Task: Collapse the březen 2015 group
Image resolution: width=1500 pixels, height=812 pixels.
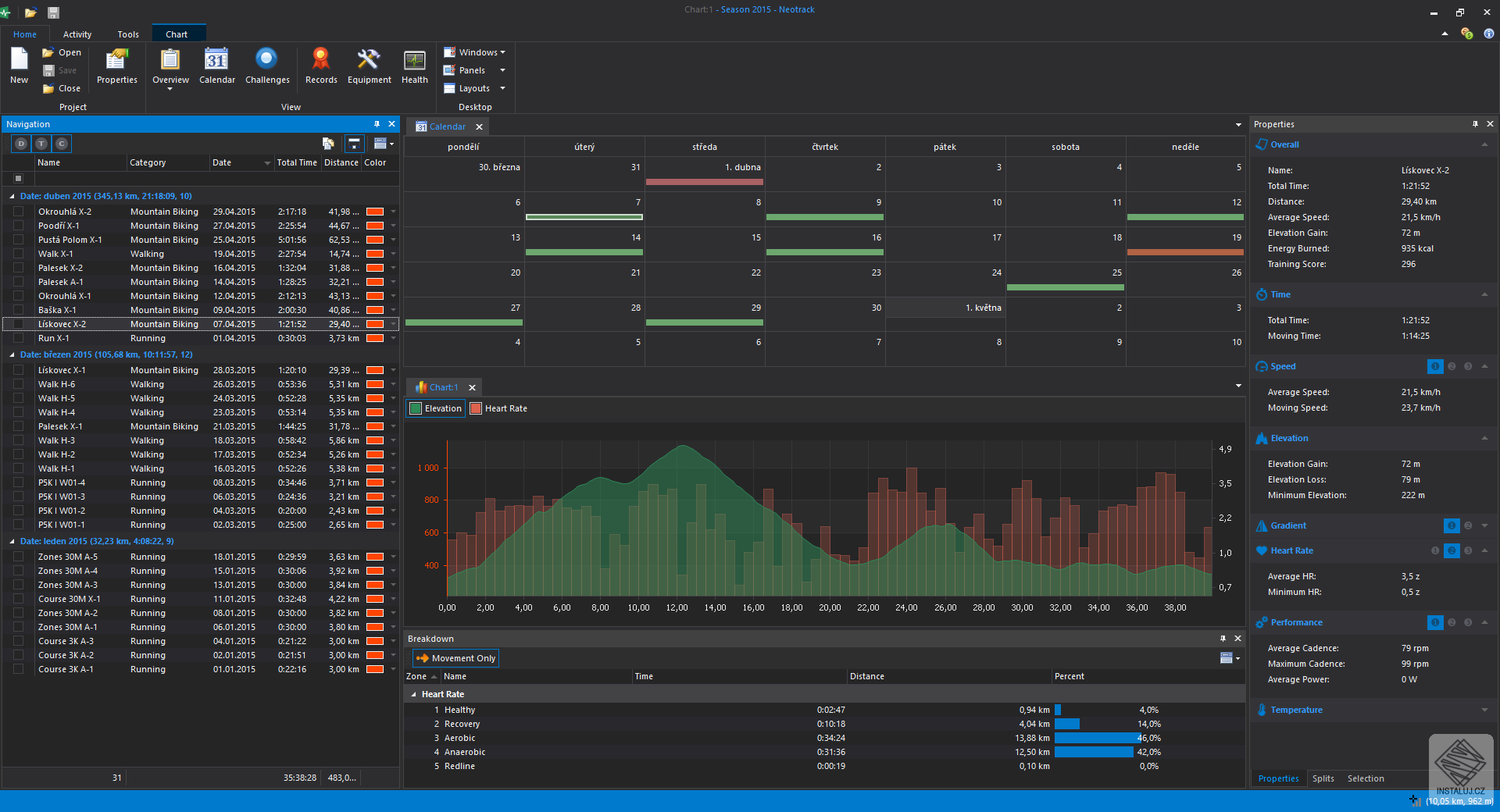Action: point(12,354)
